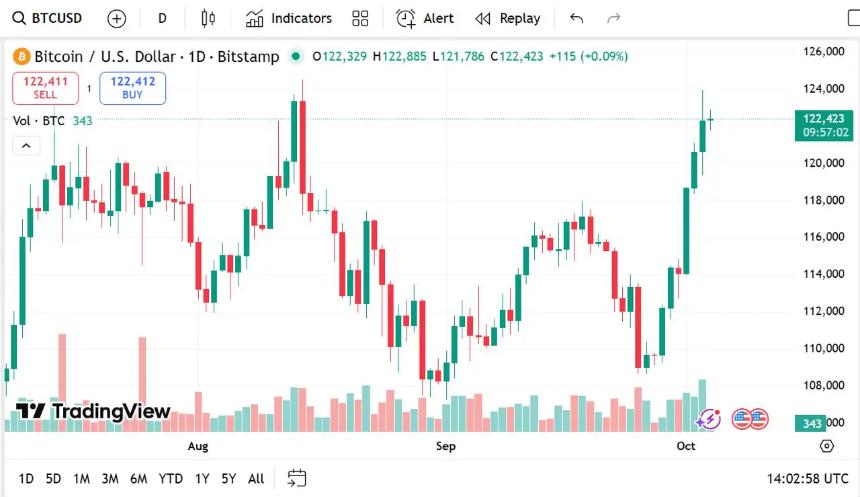Select the YTD time range tab
The height and width of the screenshot is (497, 860).
coord(171,478)
